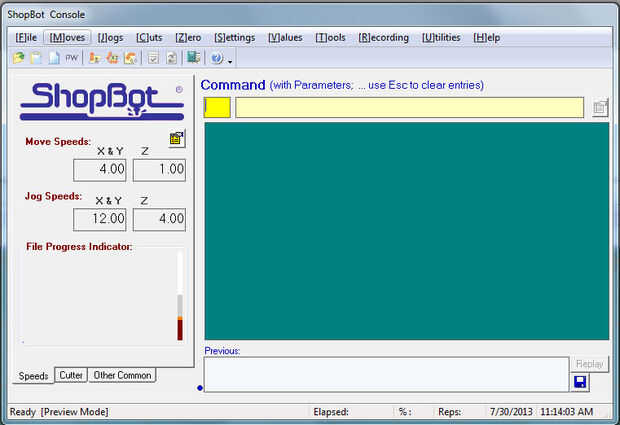Click the '% :' status bar entry

405,412
